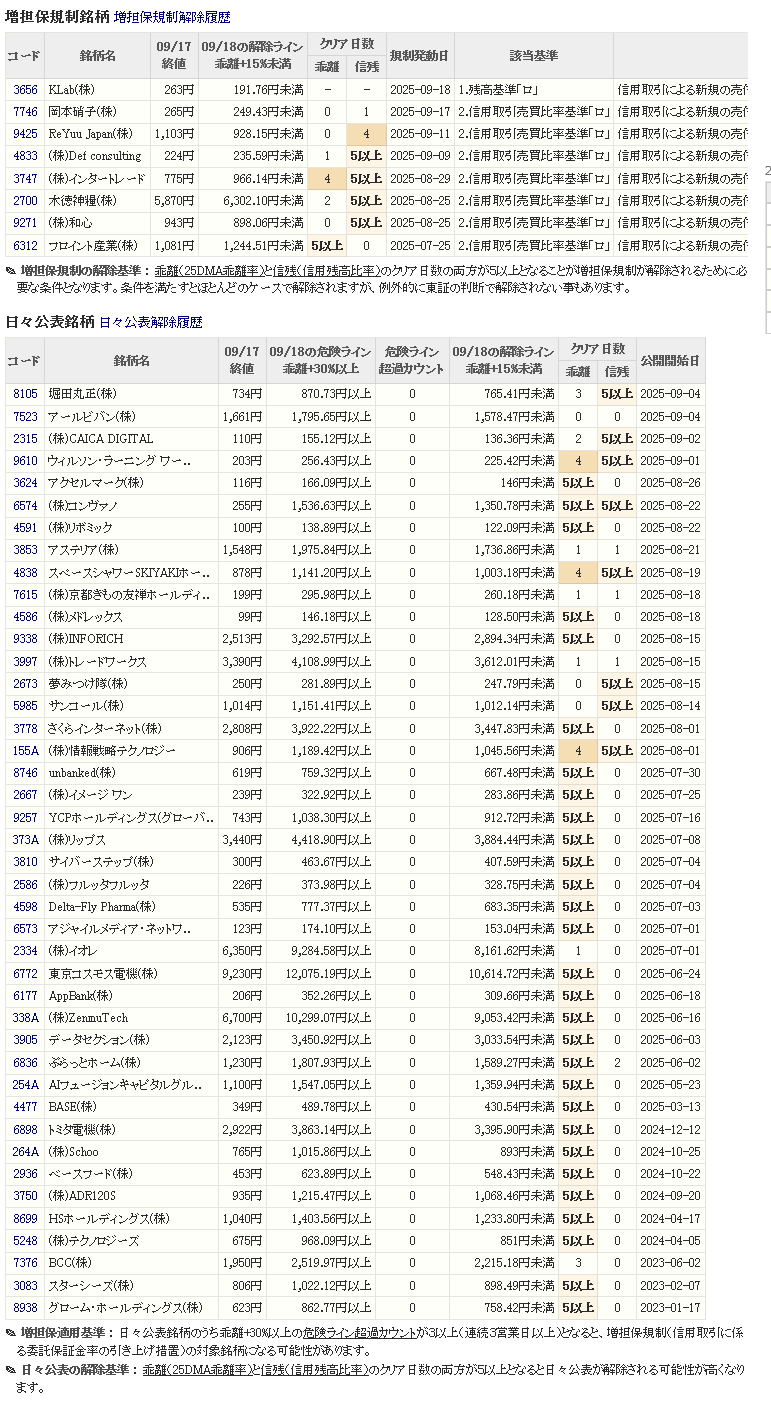Open the 増担保規制解除履歴 link
The image size is (771, 1405).
point(172,17)
